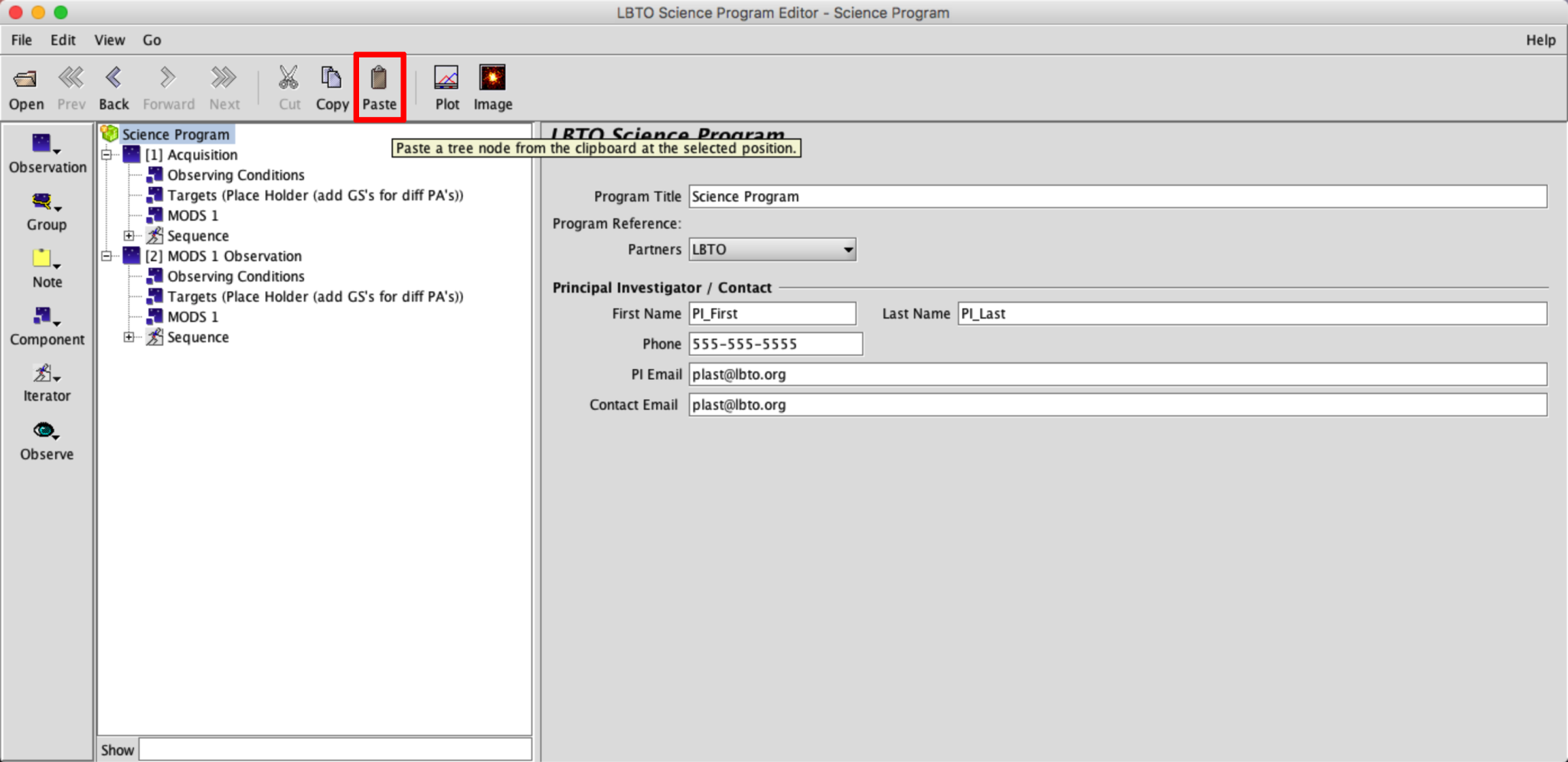This screenshot has height=762, width=1568.
Task: Open the Image display tool
Action: point(493,89)
